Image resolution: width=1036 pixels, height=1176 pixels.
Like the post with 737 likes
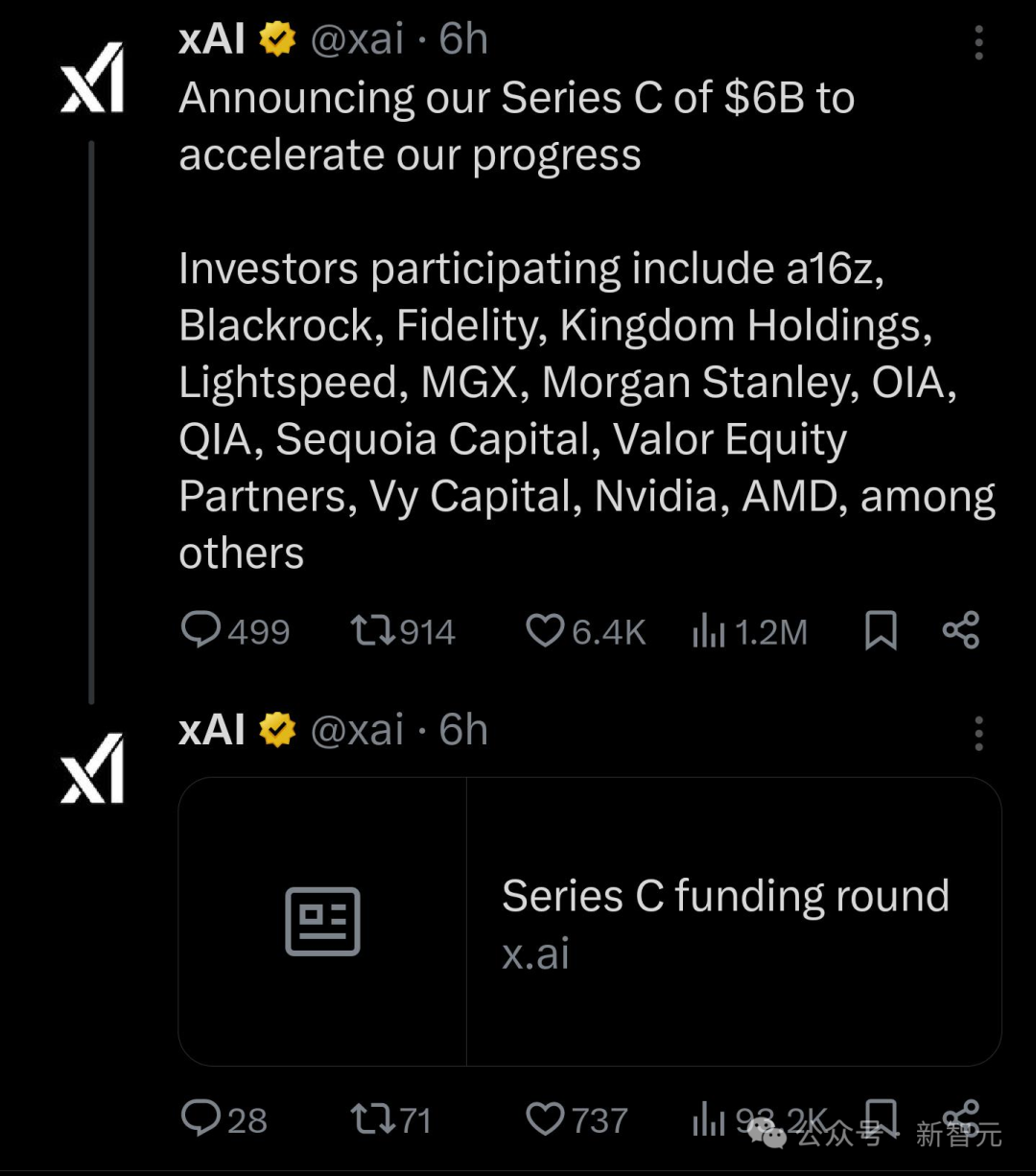coord(545,1119)
